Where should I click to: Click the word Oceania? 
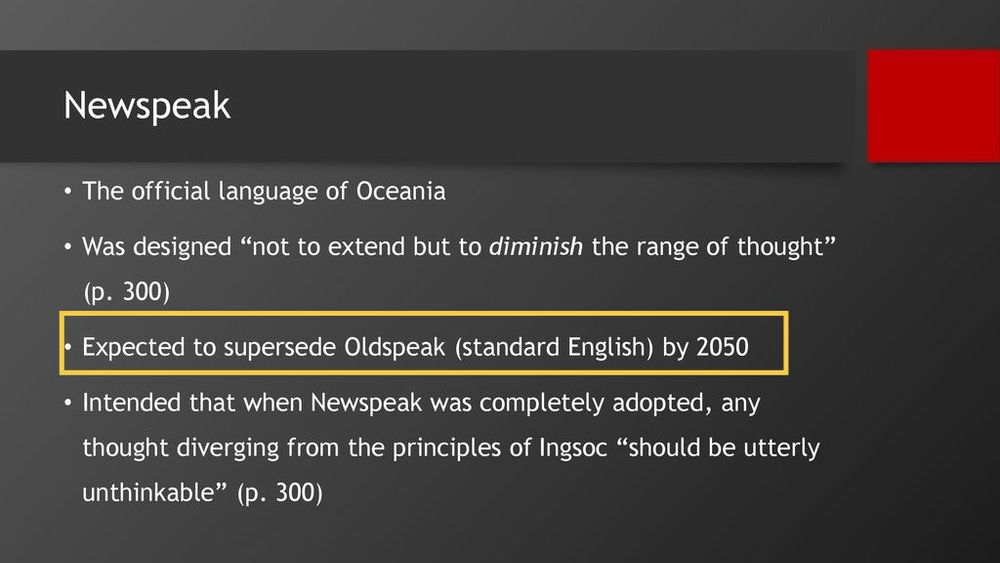pyautogui.click(x=401, y=191)
